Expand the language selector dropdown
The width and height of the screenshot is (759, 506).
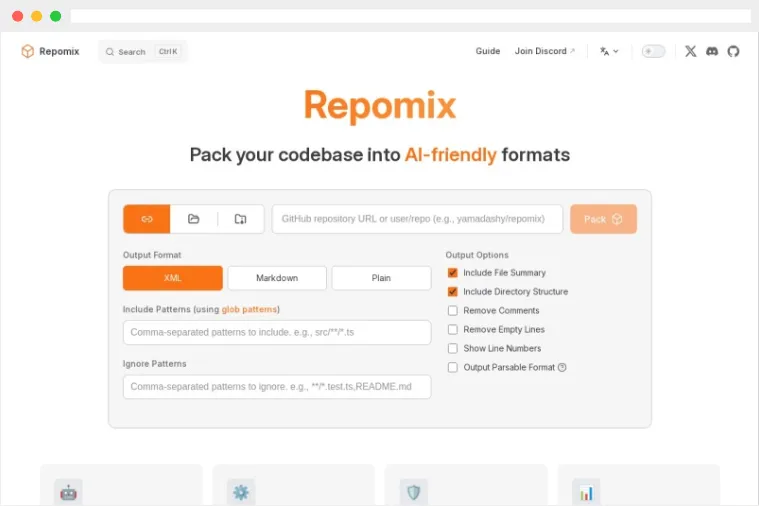pyautogui.click(x=609, y=51)
